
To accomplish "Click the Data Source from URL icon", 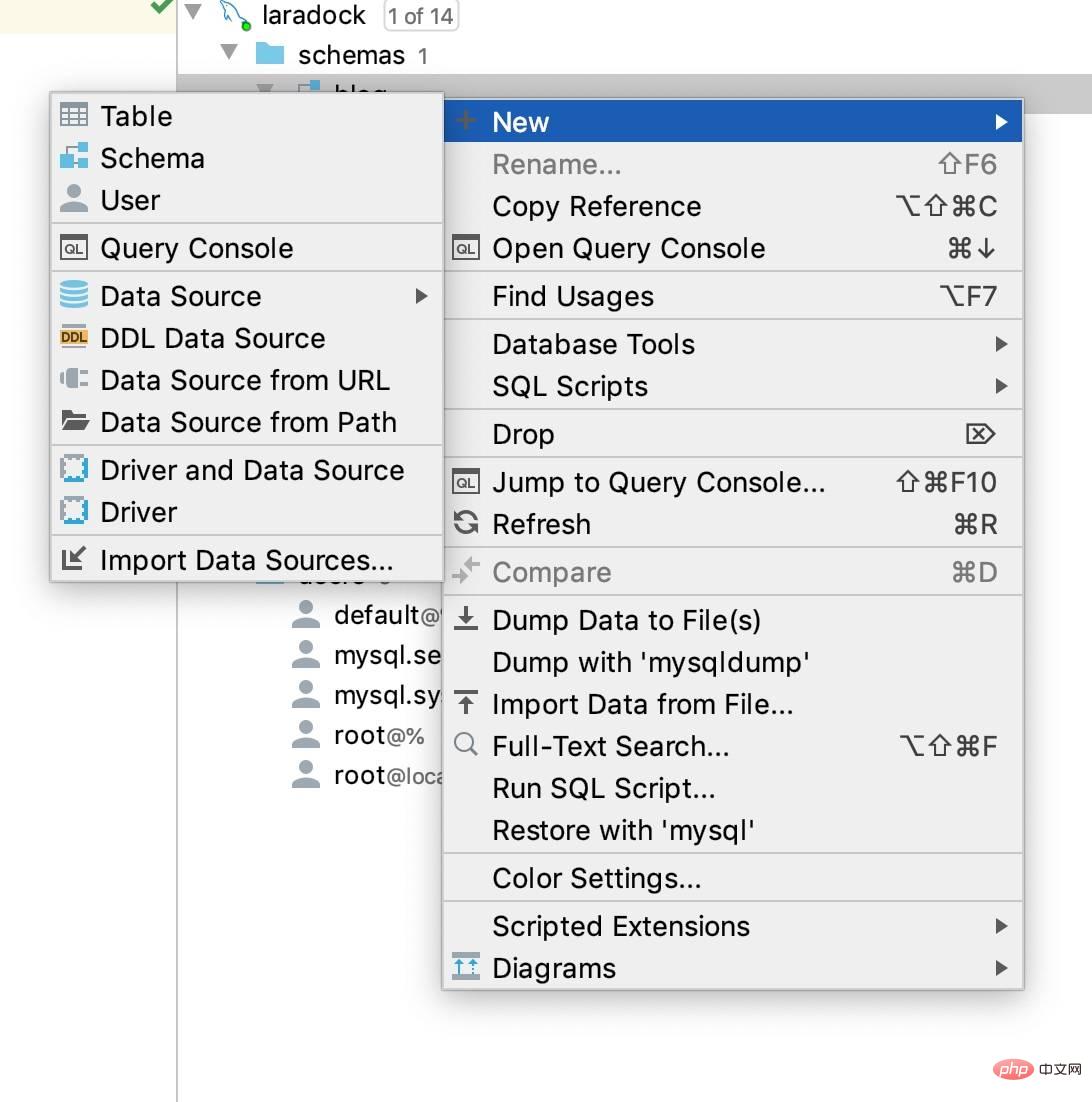I will [x=74, y=379].
